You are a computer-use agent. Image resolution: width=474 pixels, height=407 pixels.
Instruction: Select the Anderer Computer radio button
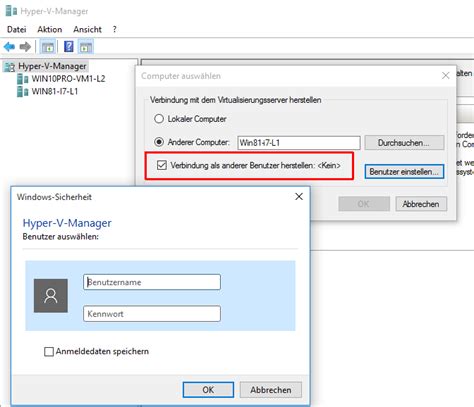(x=159, y=142)
